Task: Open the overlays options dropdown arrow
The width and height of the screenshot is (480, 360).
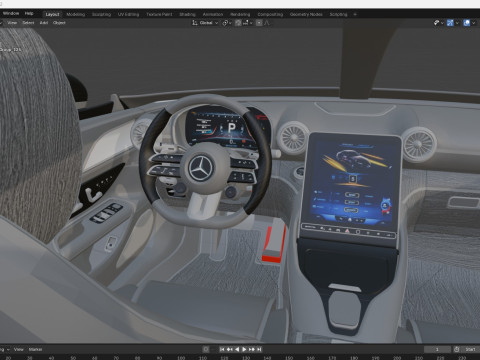Action: click(x=474, y=23)
